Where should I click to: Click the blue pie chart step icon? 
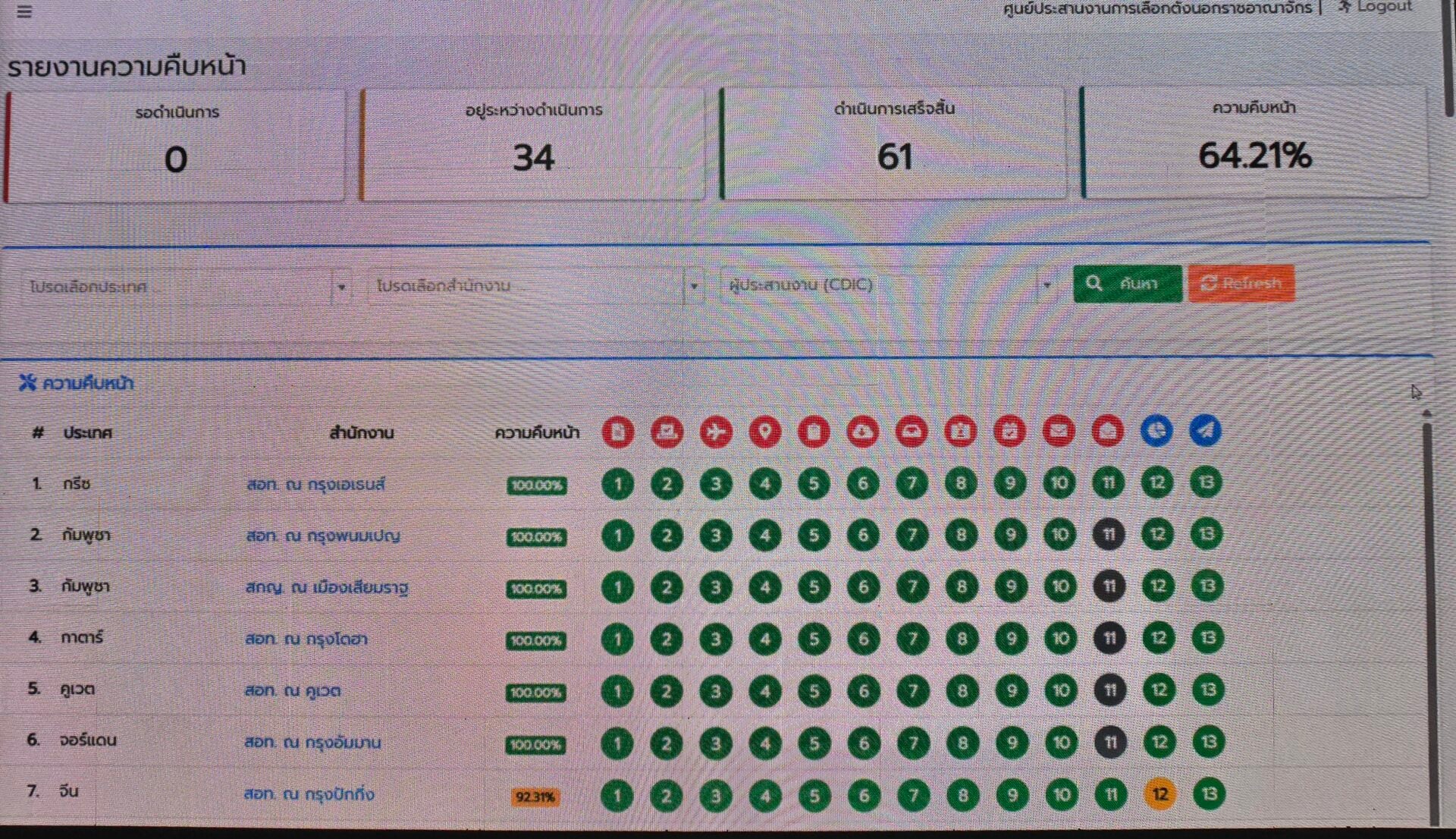click(1156, 431)
